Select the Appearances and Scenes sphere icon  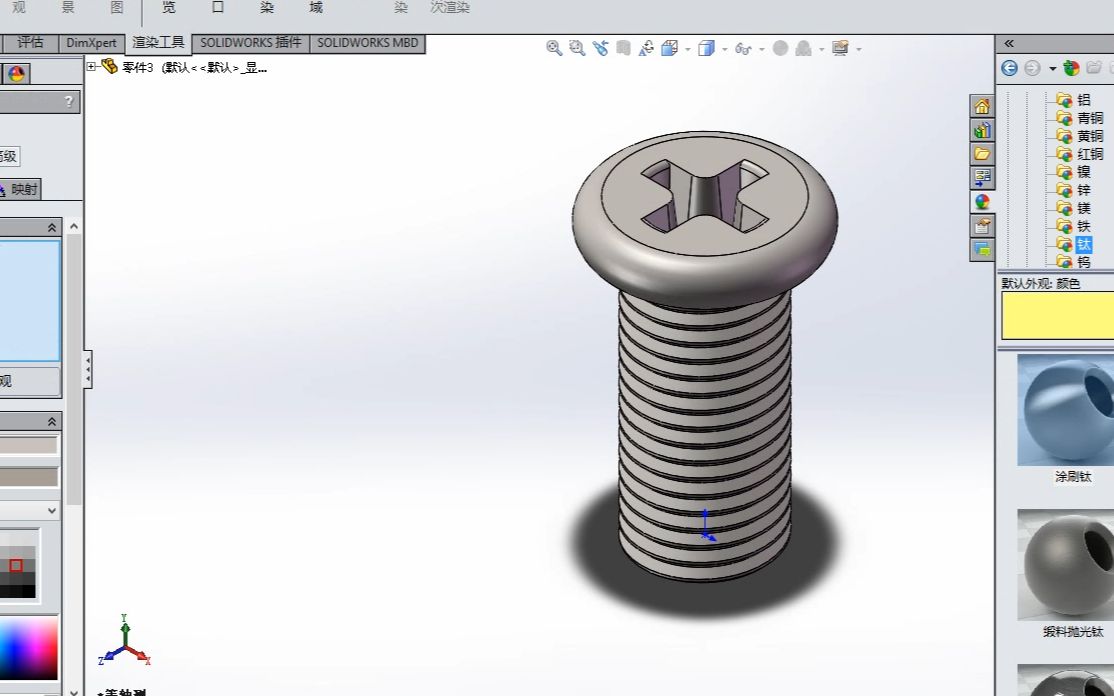[981, 200]
